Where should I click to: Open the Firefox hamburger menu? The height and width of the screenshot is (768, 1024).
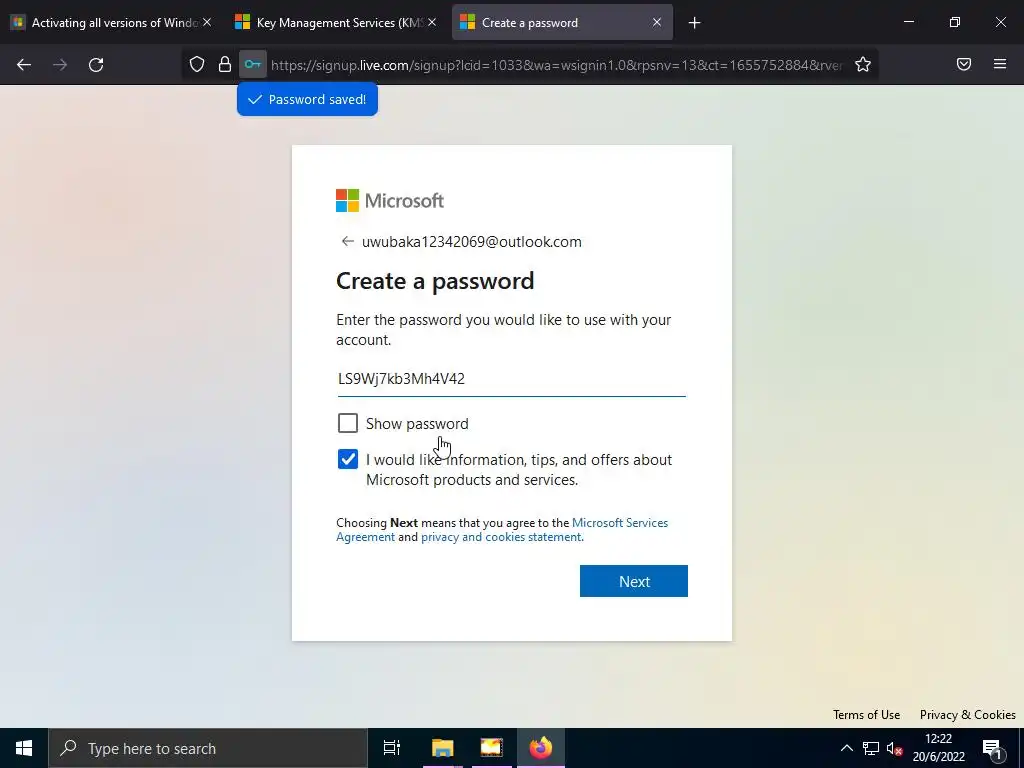(1000, 64)
